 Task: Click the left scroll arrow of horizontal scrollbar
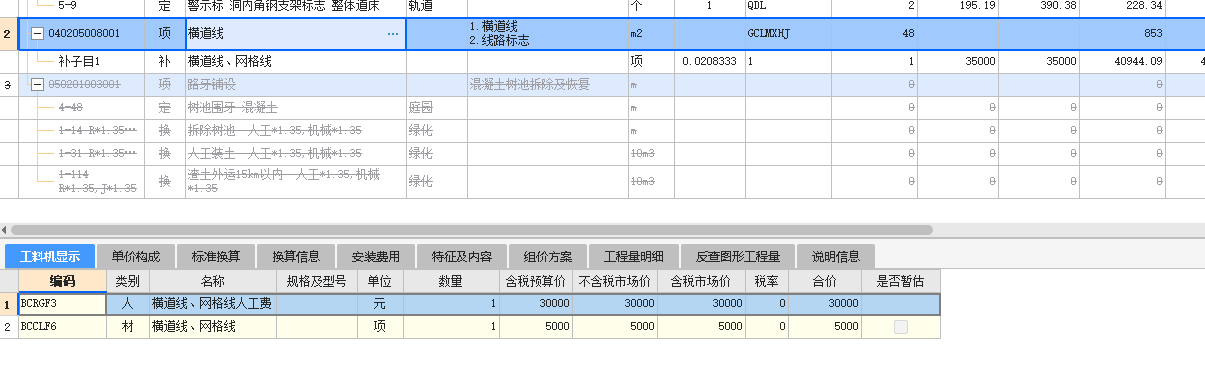click(x=5, y=231)
